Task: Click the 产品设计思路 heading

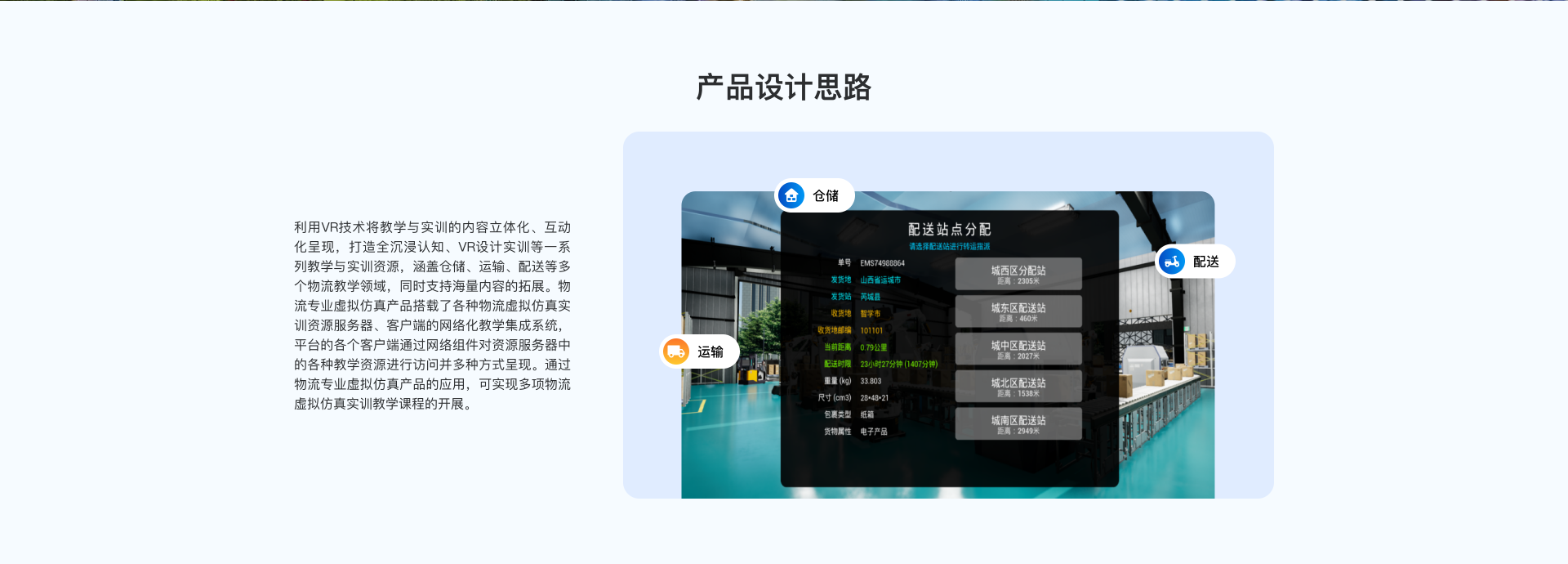Action: click(x=784, y=87)
